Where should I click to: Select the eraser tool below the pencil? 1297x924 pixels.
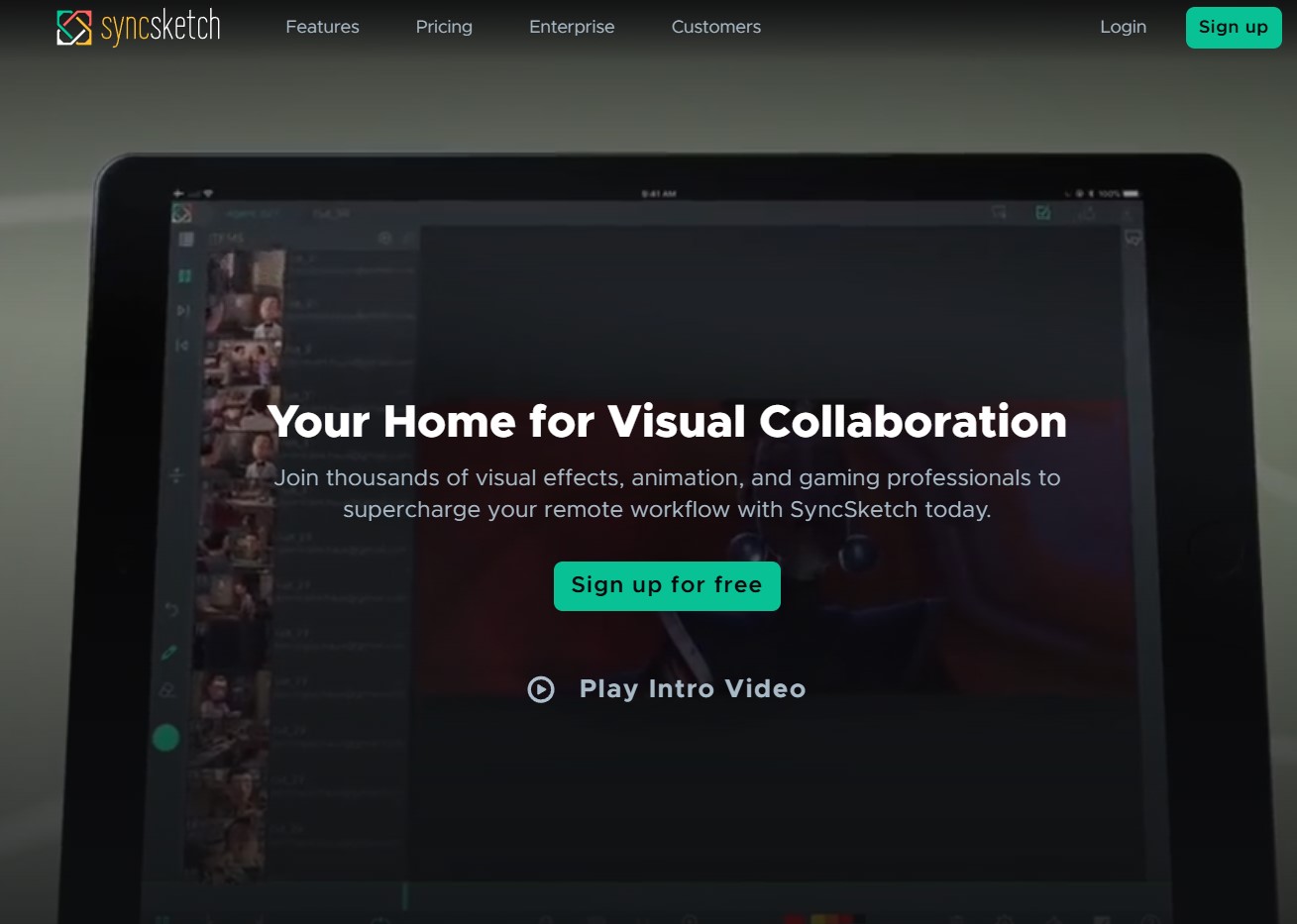166,686
